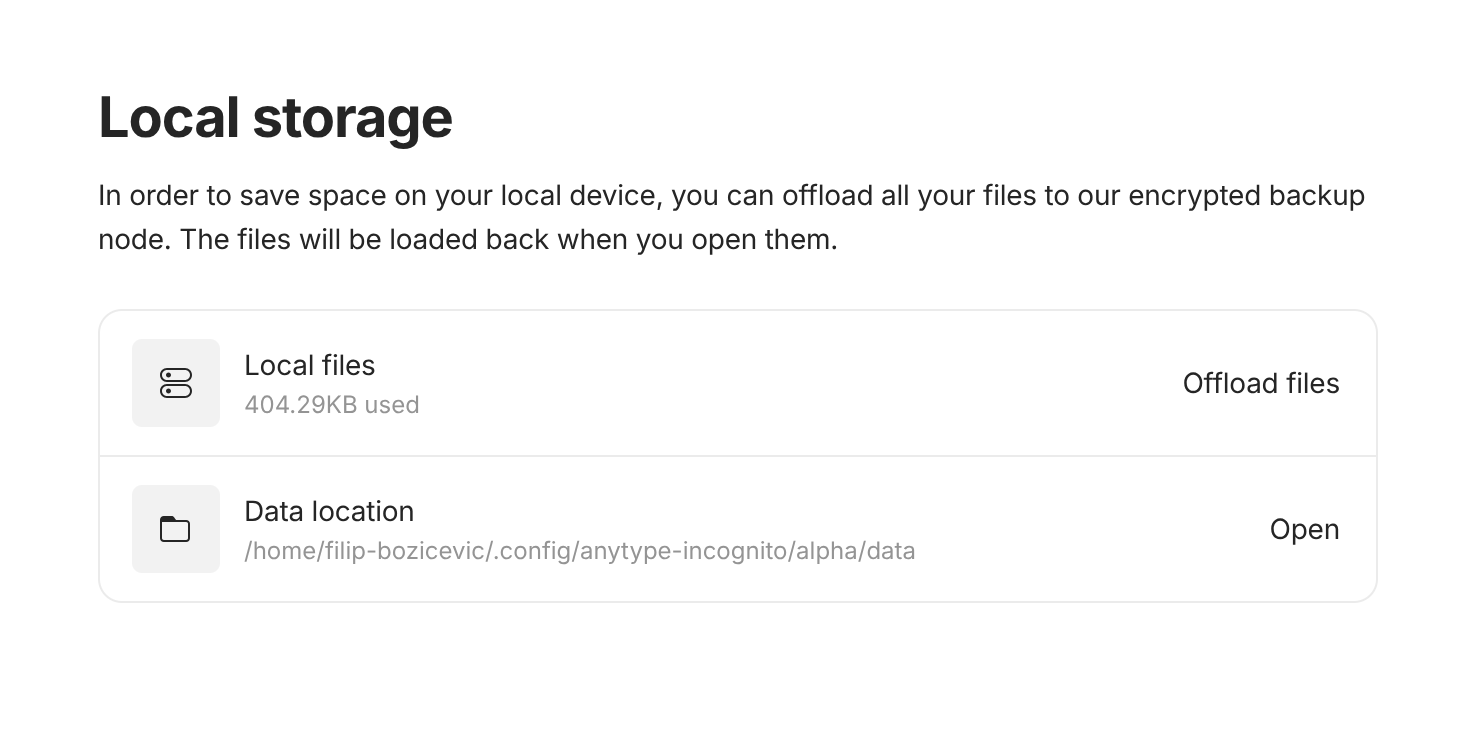Viewport: 1471px width, 729px height.
Task: Click the word "storage" in the heading
Action: point(352,118)
